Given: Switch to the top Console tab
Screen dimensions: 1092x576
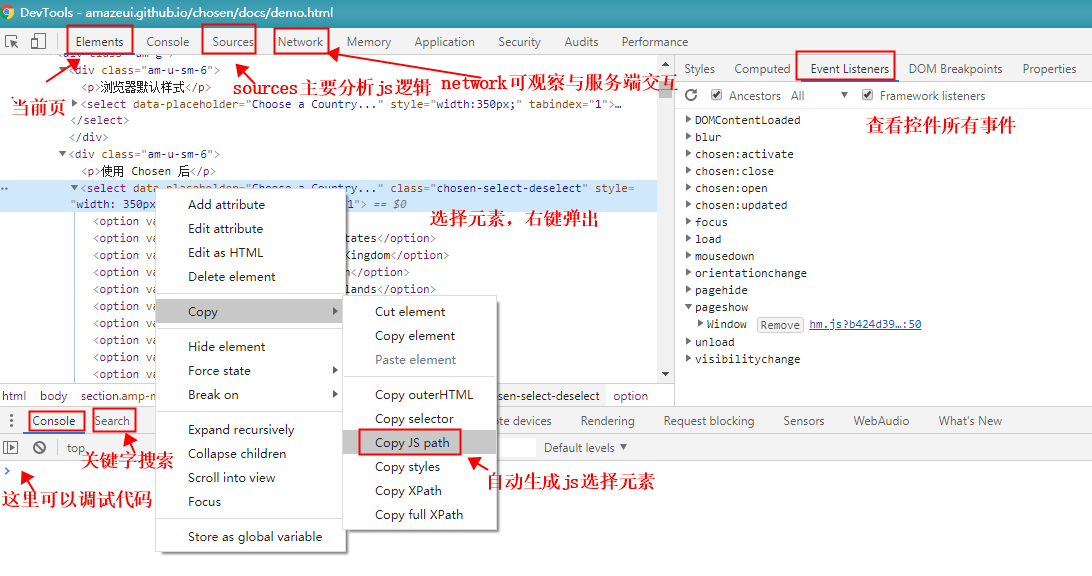Looking at the screenshot, I should pyautogui.click(x=167, y=42).
